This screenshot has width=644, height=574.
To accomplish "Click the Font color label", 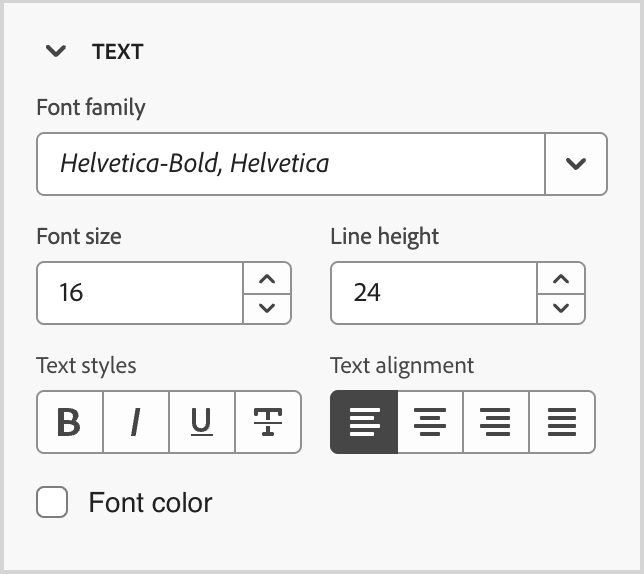I will [x=150, y=502].
